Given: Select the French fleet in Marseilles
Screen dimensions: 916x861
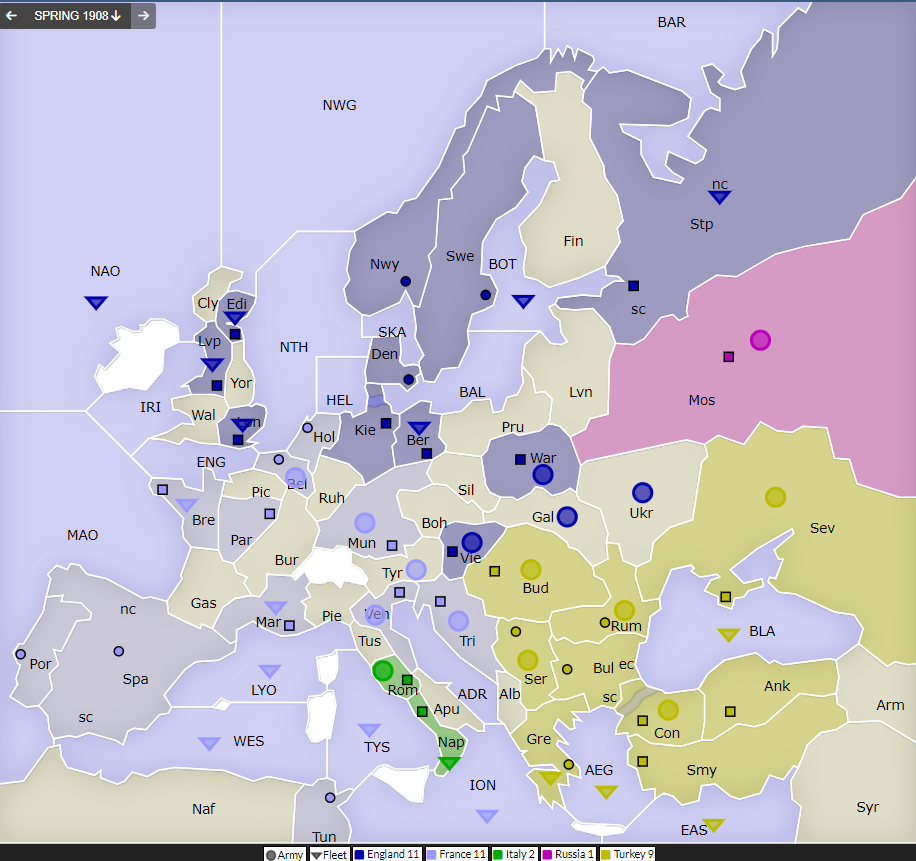Looking at the screenshot, I should click(276, 607).
